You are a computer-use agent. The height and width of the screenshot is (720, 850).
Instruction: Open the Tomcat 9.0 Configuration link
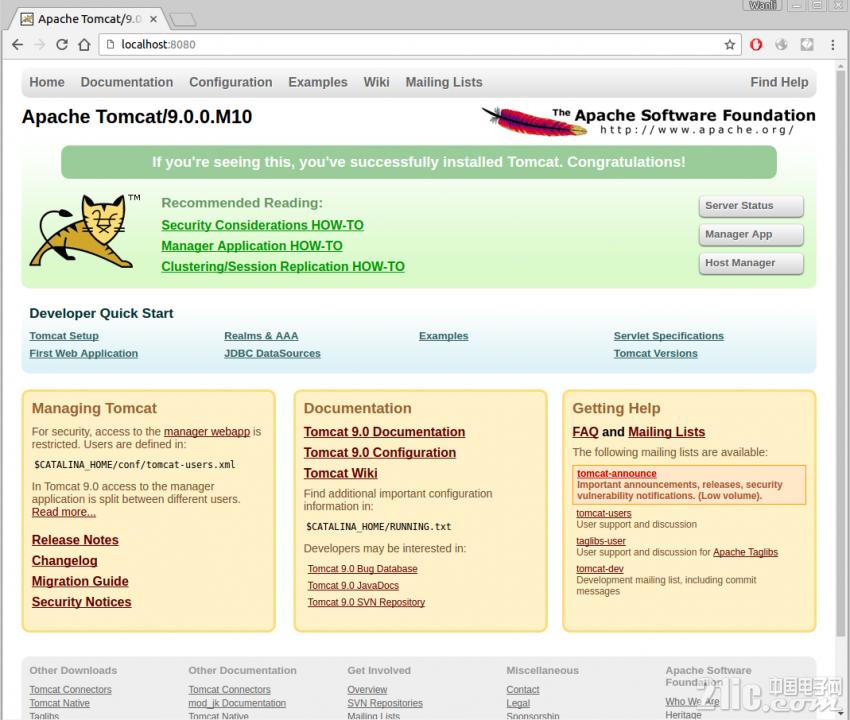(380, 452)
